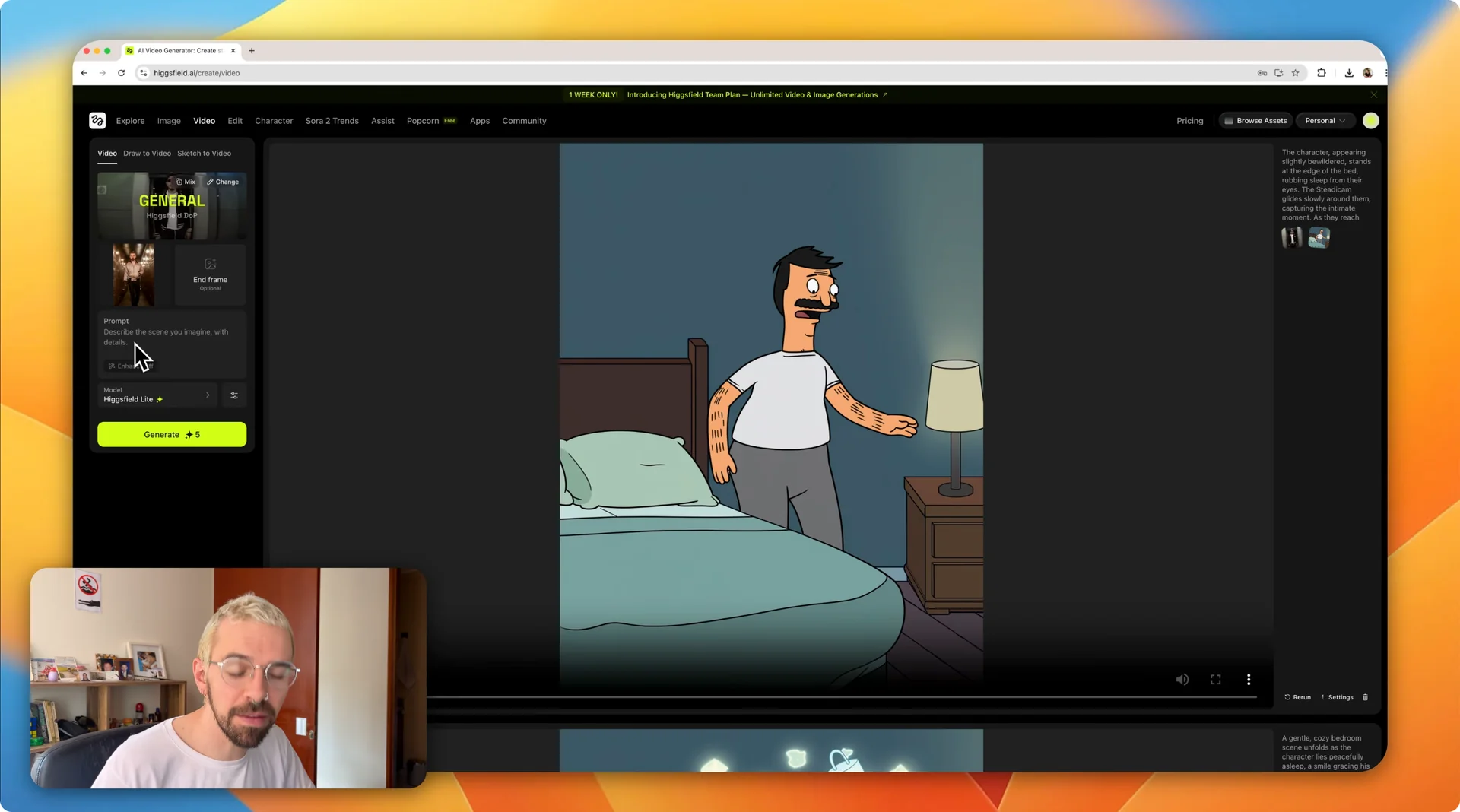This screenshot has height=812, width=1460.
Task: Open the GENERAL Higgsfield DoP preset card
Action: 172,206
